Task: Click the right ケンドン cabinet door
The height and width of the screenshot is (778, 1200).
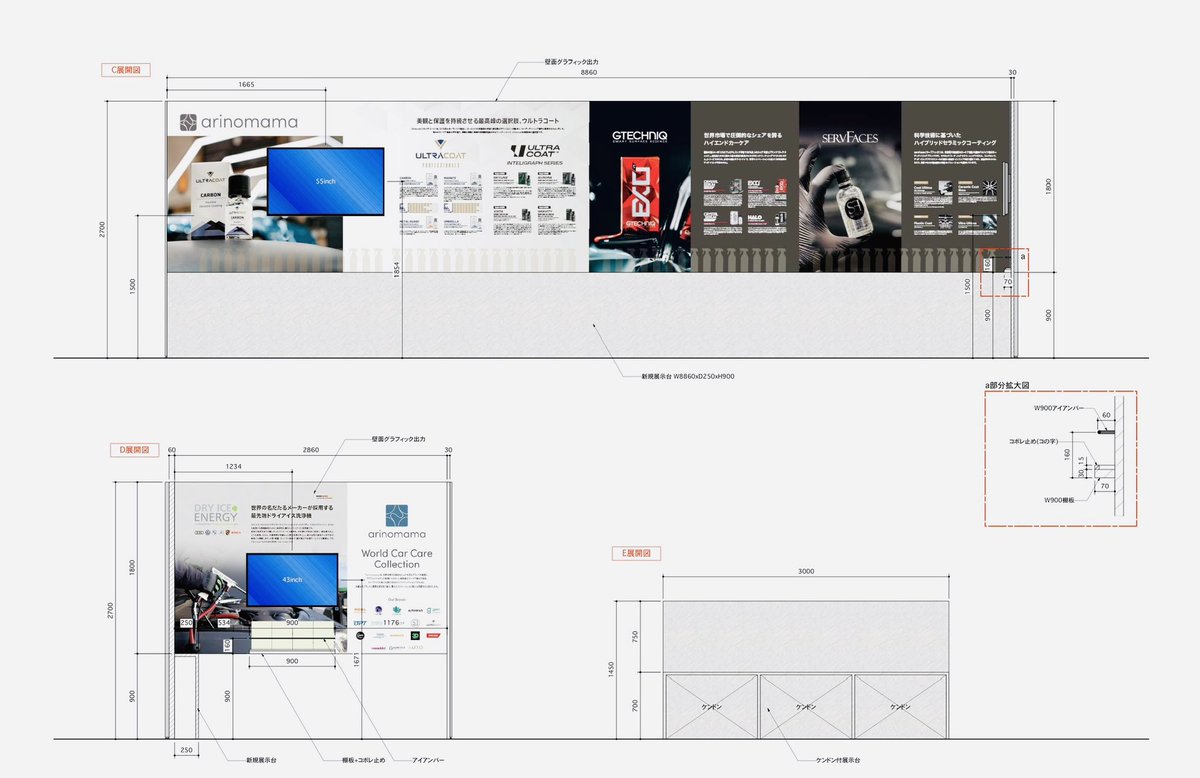Action: 901,706
